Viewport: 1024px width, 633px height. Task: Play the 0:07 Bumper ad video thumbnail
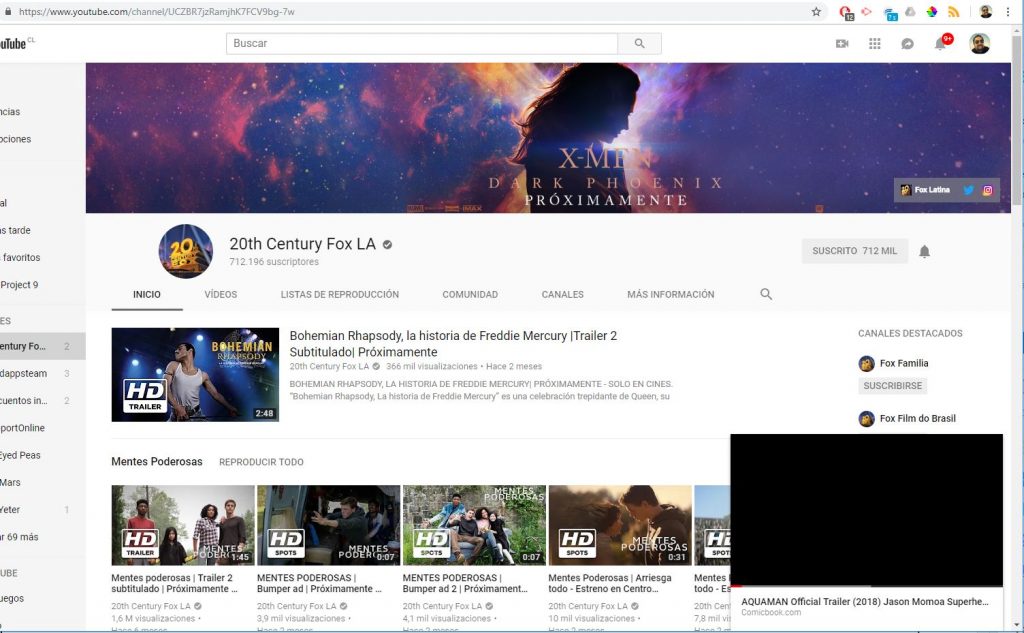coord(328,525)
